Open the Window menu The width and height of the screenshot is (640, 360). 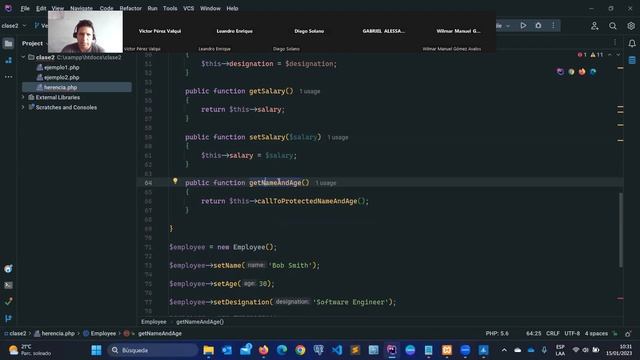click(210, 8)
